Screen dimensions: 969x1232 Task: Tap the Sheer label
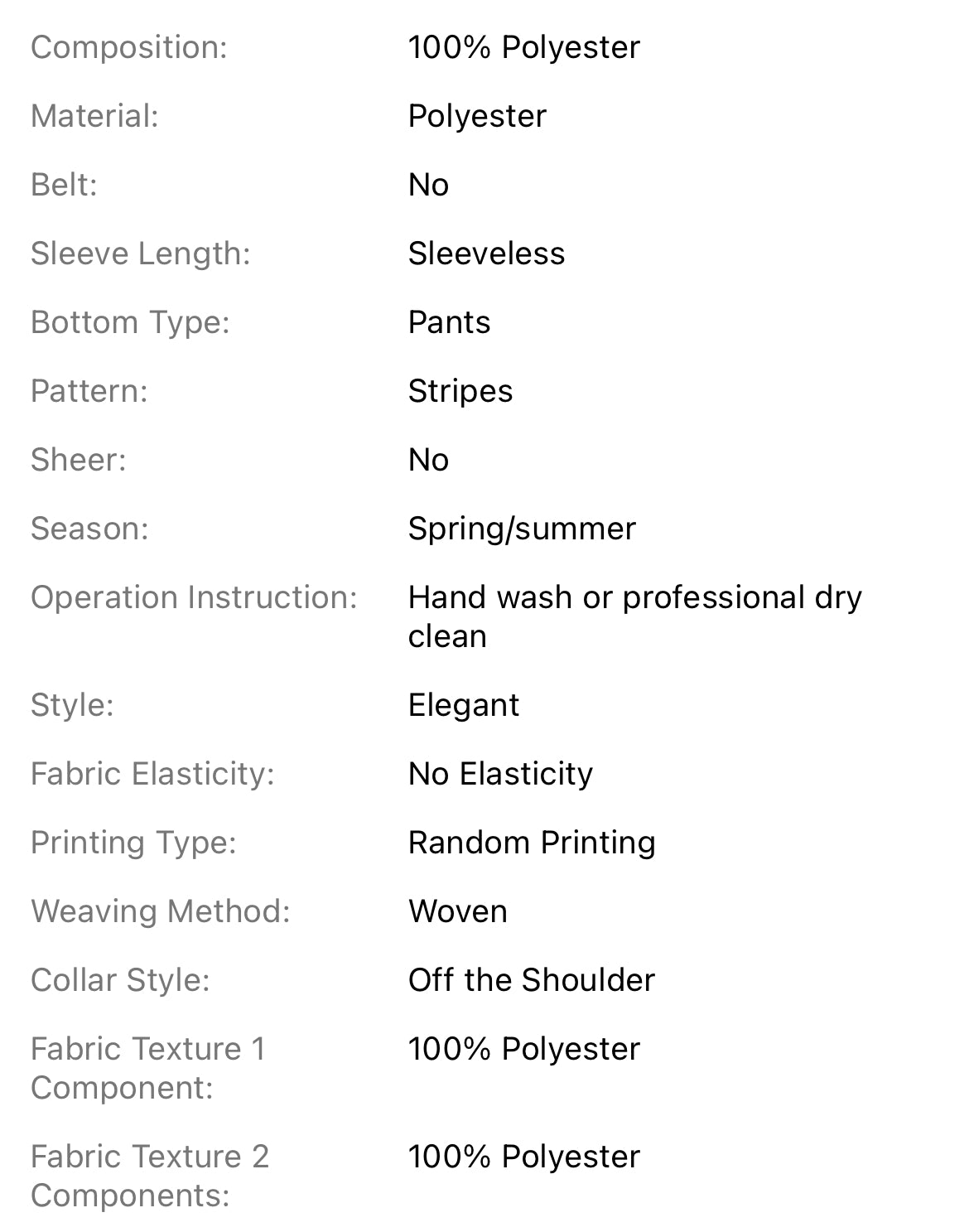click(78, 460)
